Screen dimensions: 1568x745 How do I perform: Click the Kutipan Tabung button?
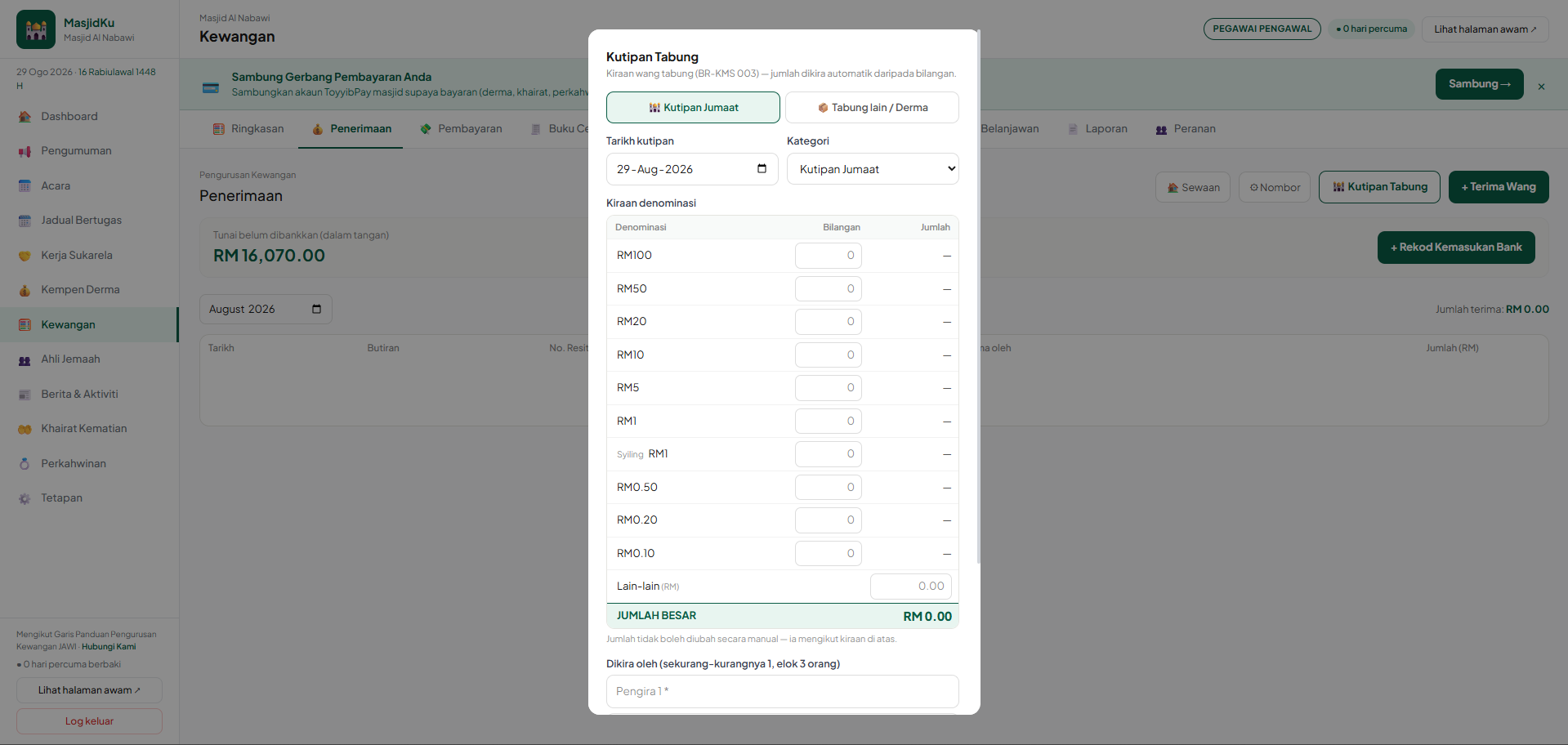(x=1380, y=187)
